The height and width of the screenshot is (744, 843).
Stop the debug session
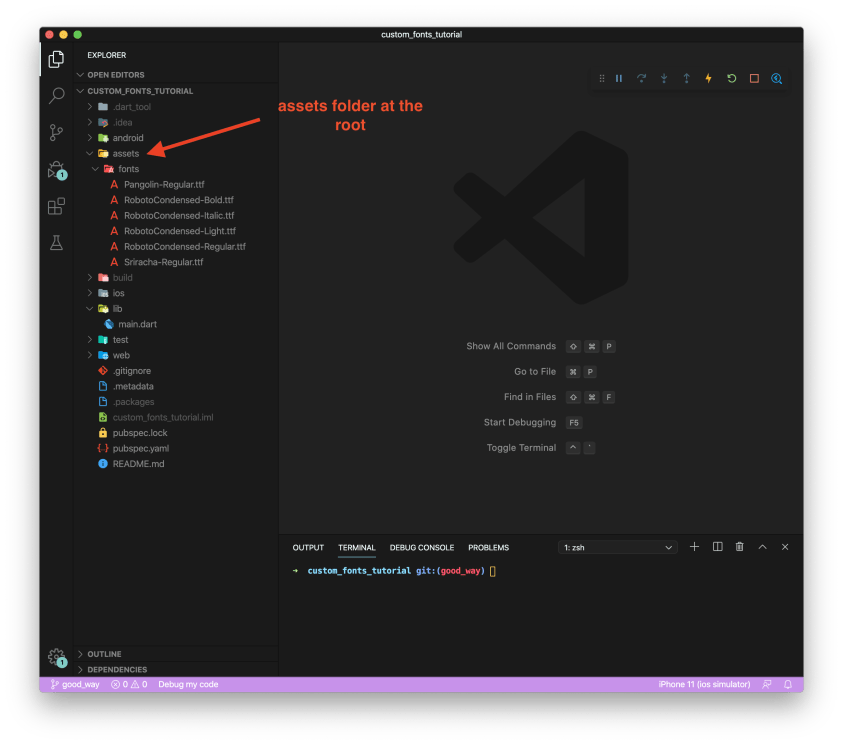point(754,78)
